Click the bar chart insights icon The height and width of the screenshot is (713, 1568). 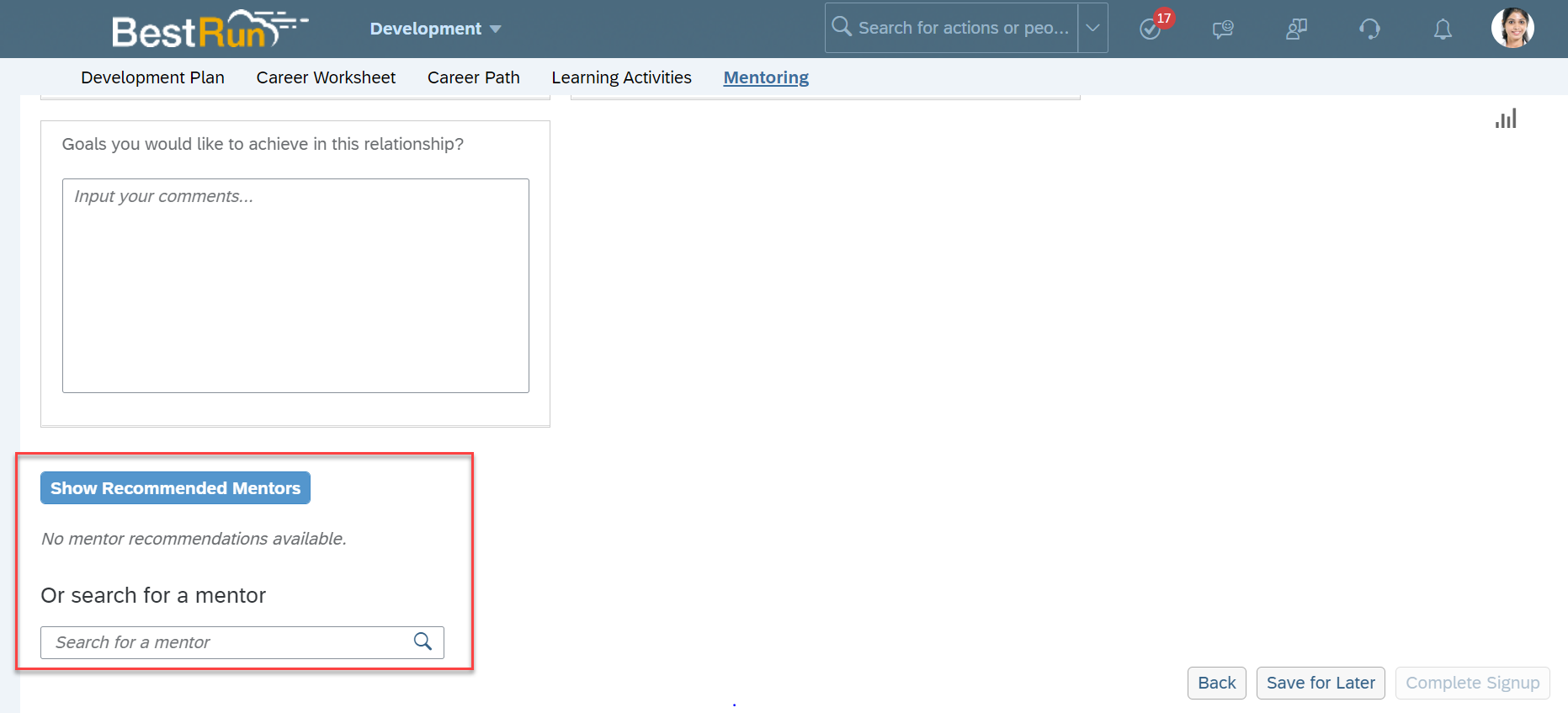pyautogui.click(x=1506, y=119)
